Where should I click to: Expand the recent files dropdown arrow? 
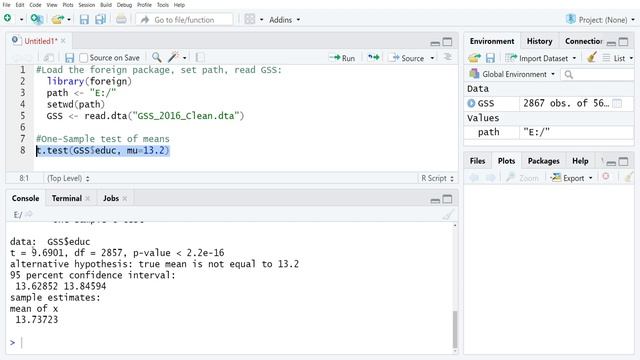[x=69, y=20]
